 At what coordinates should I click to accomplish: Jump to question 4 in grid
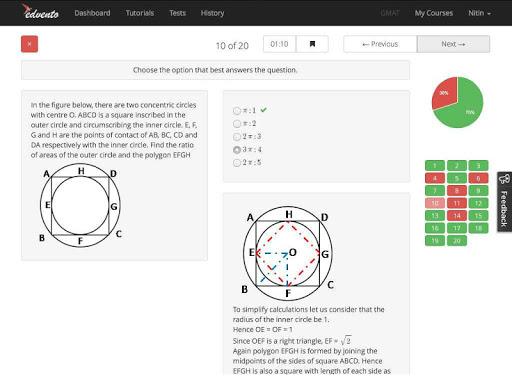pos(435,178)
